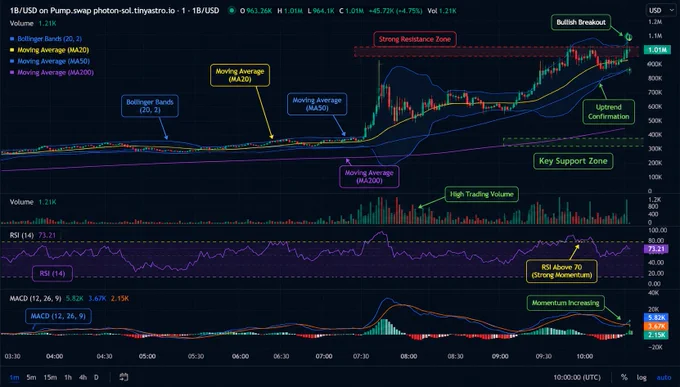Click the 1B/USD symbol title
This screenshot has height=387, width=680.
[x=114, y=10]
